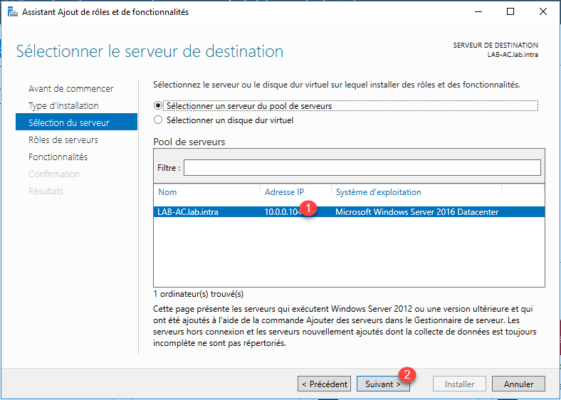Click inside the Filtre text field
The image size is (561, 400).
click(x=362, y=167)
